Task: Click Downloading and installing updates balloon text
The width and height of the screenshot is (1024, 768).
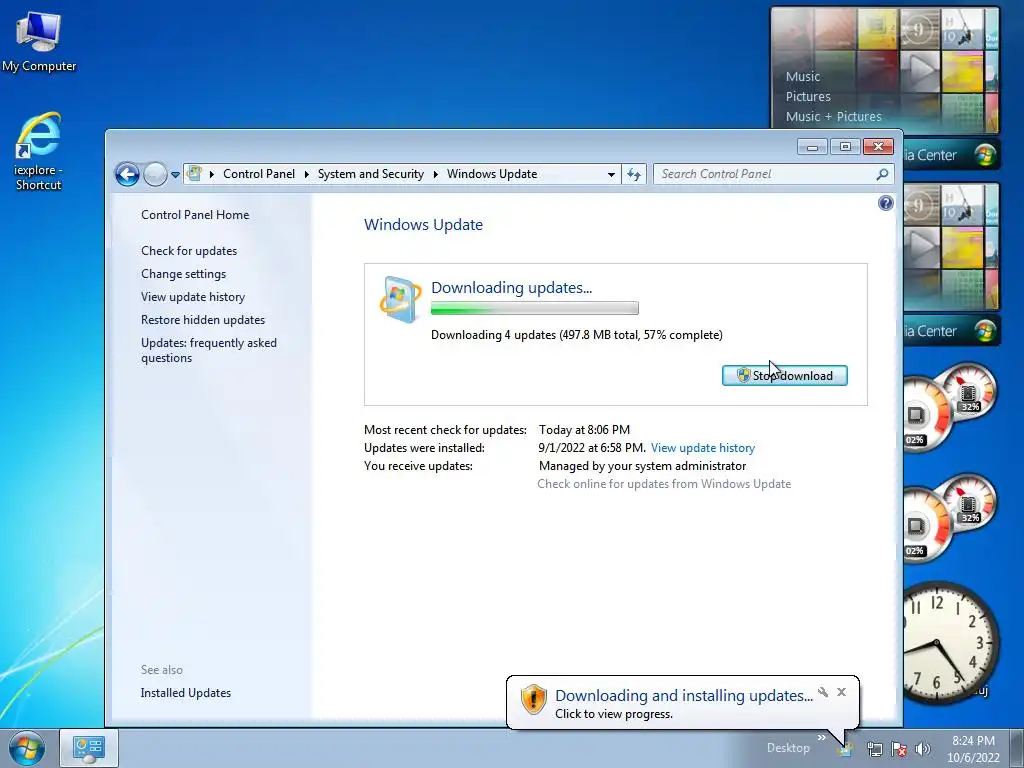Action: (x=684, y=696)
